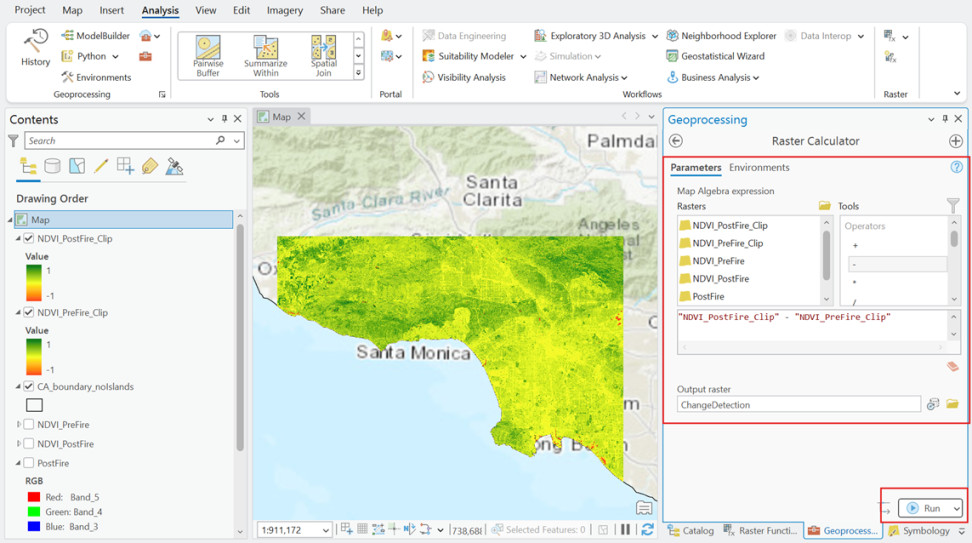972x543 pixels.
Task: Select the minus operator
Action: pyautogui.click(x=897, y=265)
